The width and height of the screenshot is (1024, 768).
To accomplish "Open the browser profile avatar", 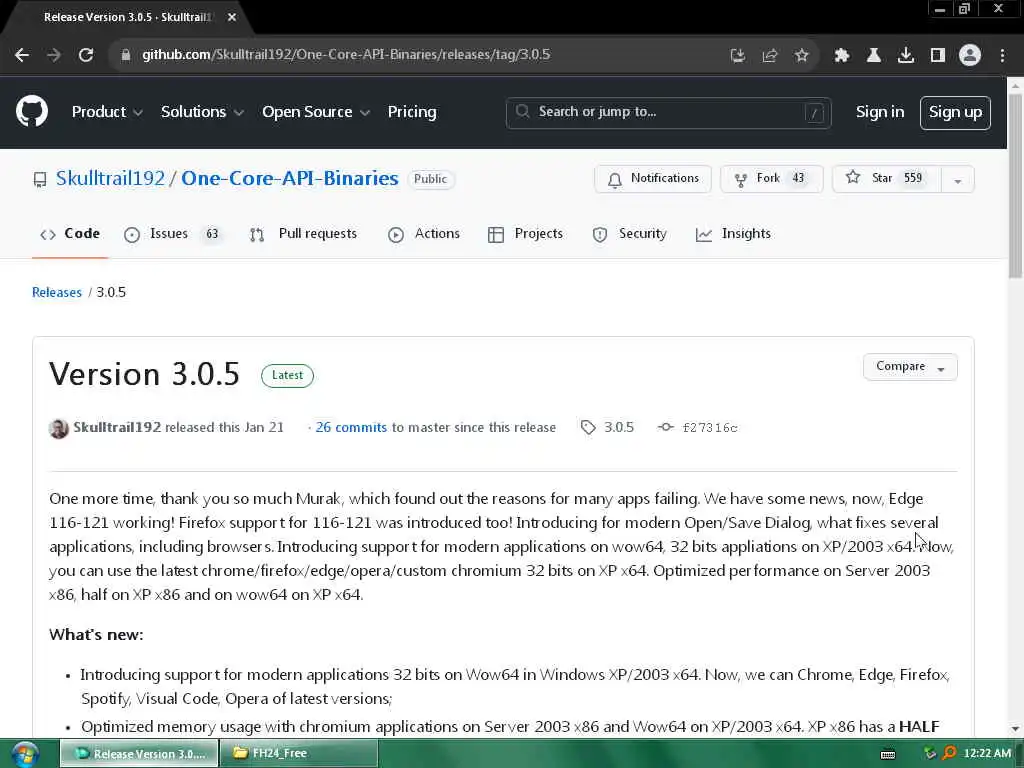I will tap(970, 56).
